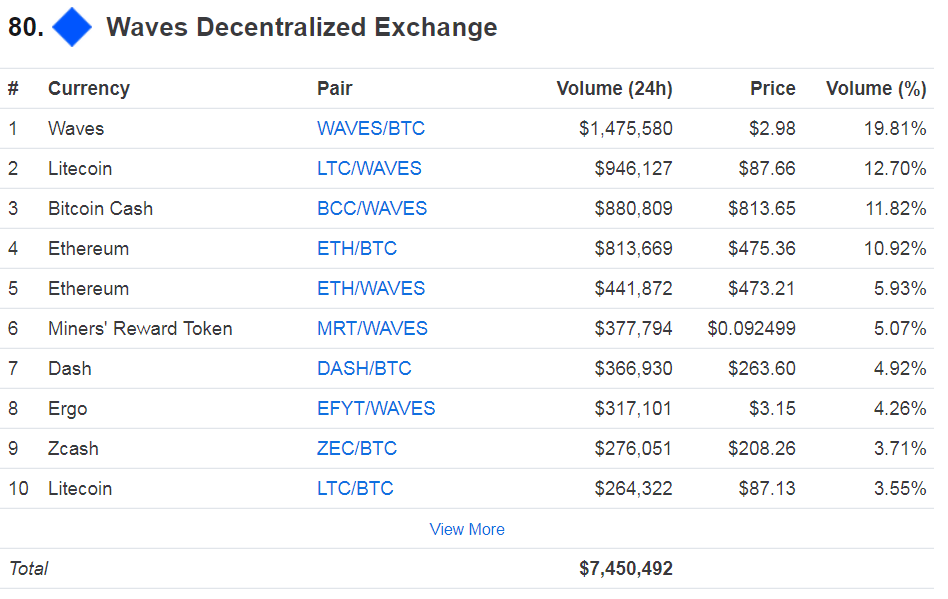Click the Pair column header
This screenshot has height=599, width=948.
(334, 88)
